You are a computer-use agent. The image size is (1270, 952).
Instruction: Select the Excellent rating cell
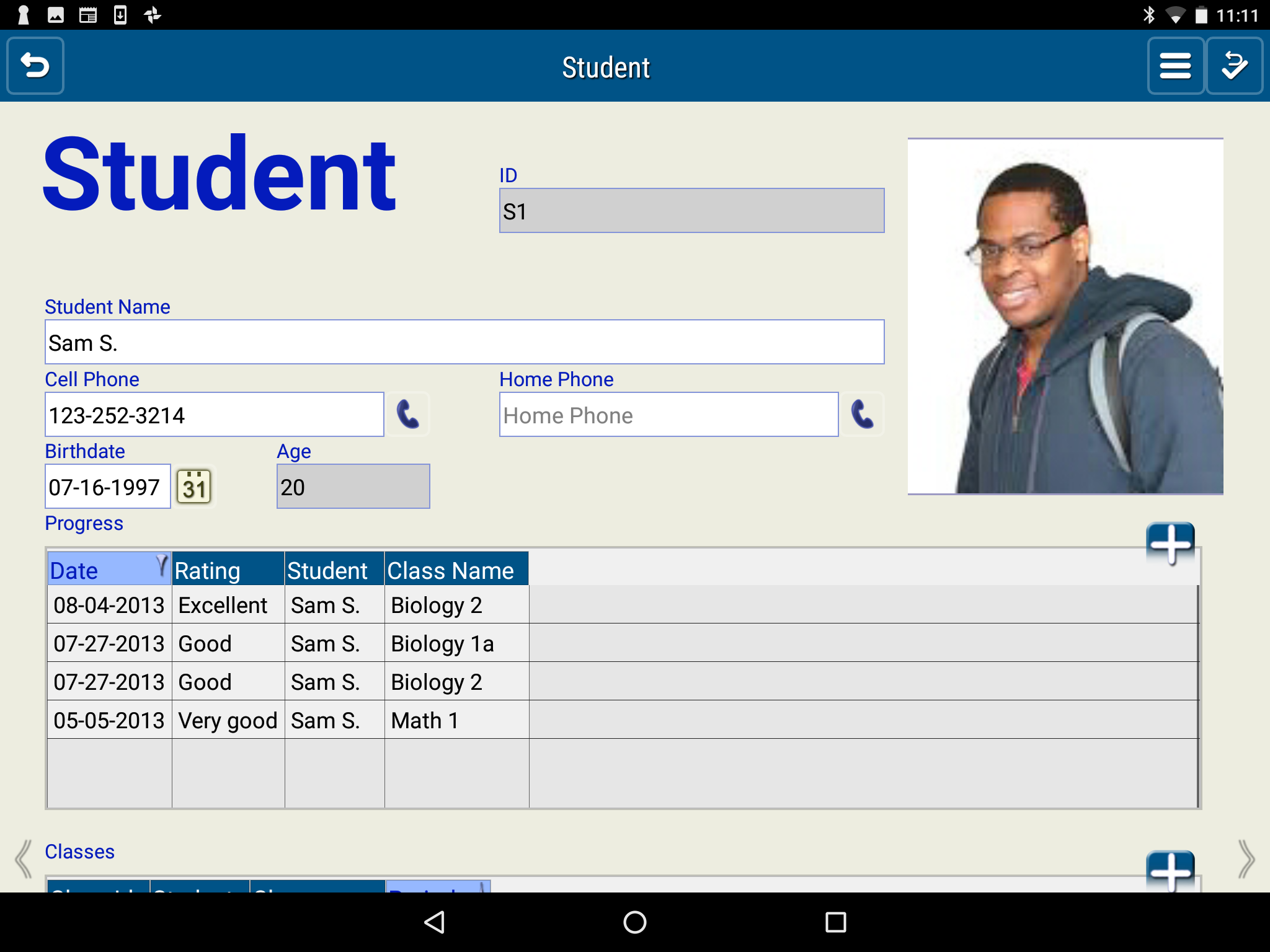click(228, 604)
